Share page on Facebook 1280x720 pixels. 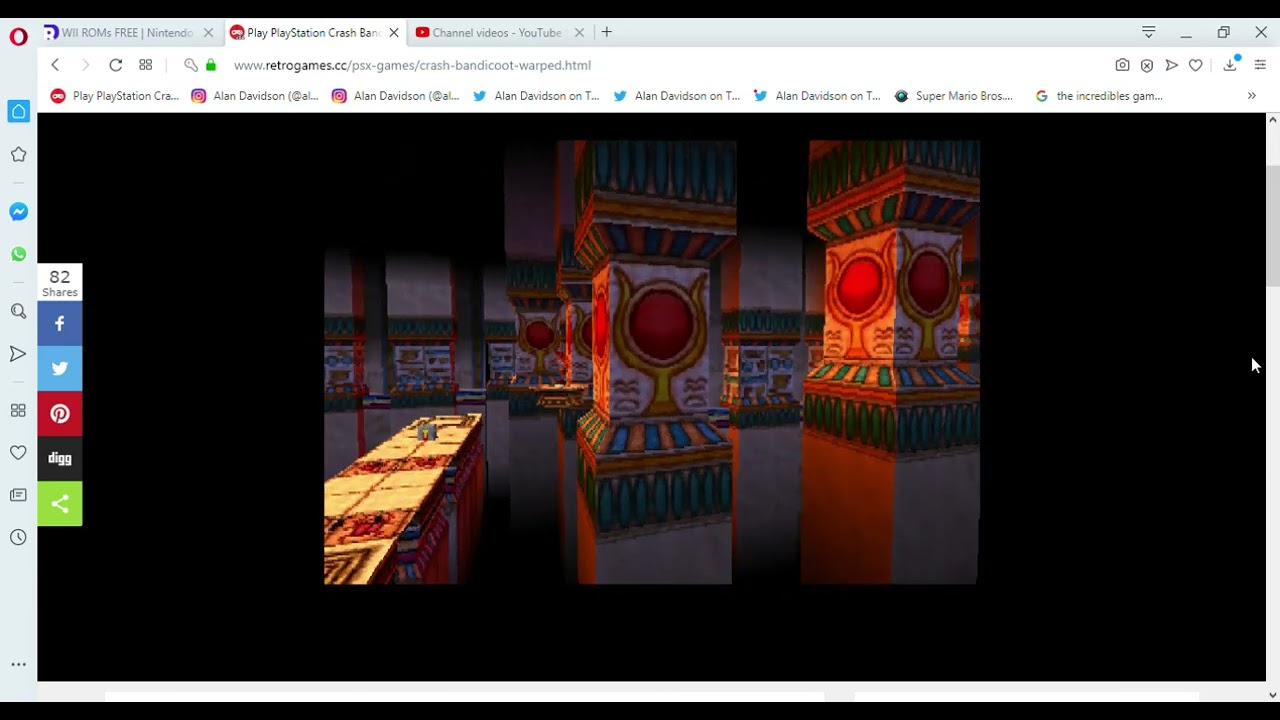(60, 323)
